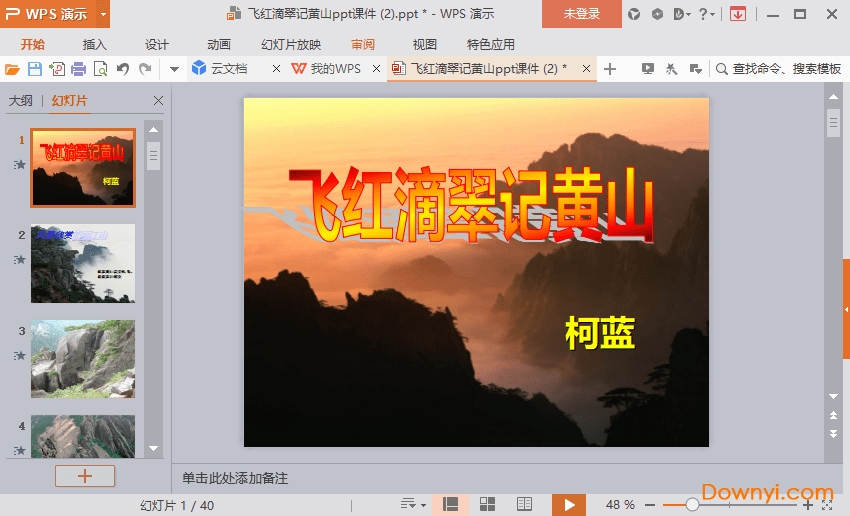Export to PDF via the toolbar icon

(x=57, y=69)
